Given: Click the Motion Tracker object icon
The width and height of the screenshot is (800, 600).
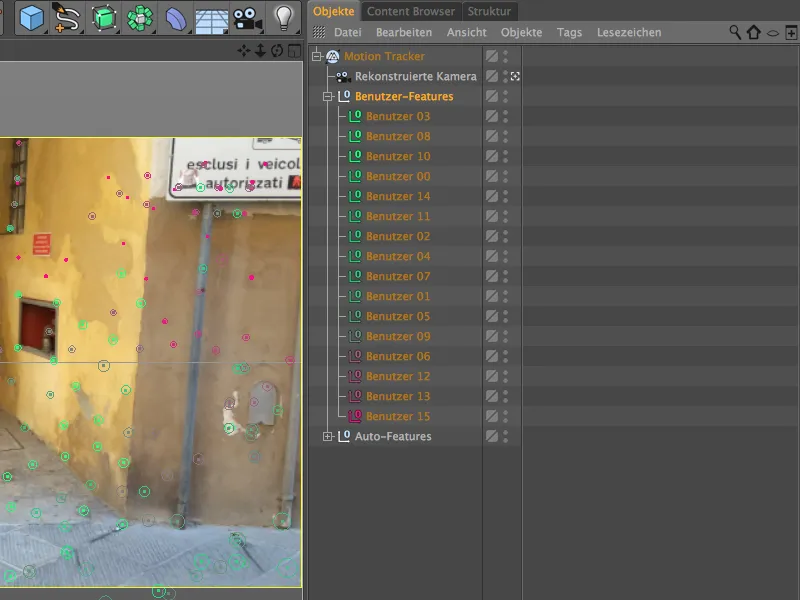Looking at the screenshot, I should 333,56.
